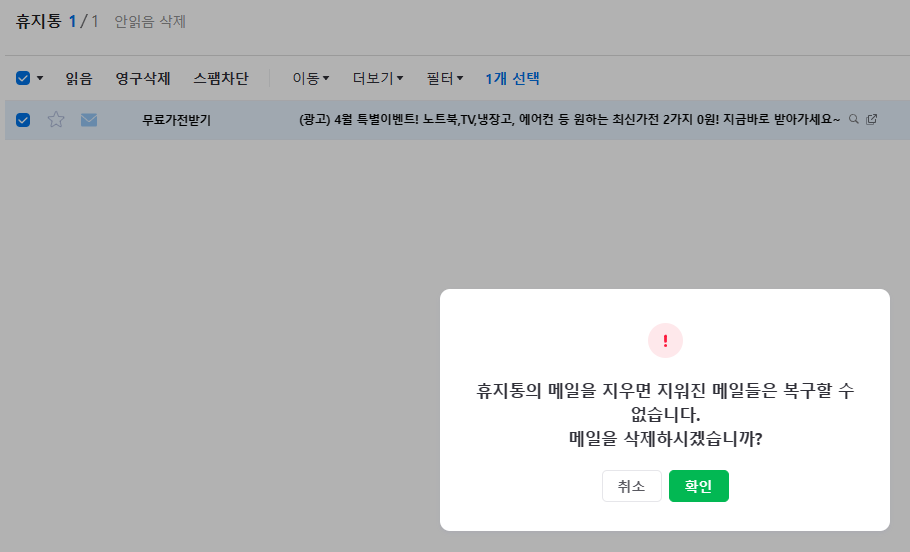Click the magnifier icon on the email row
The image size is (910, 552).
[x=853, y=119]
